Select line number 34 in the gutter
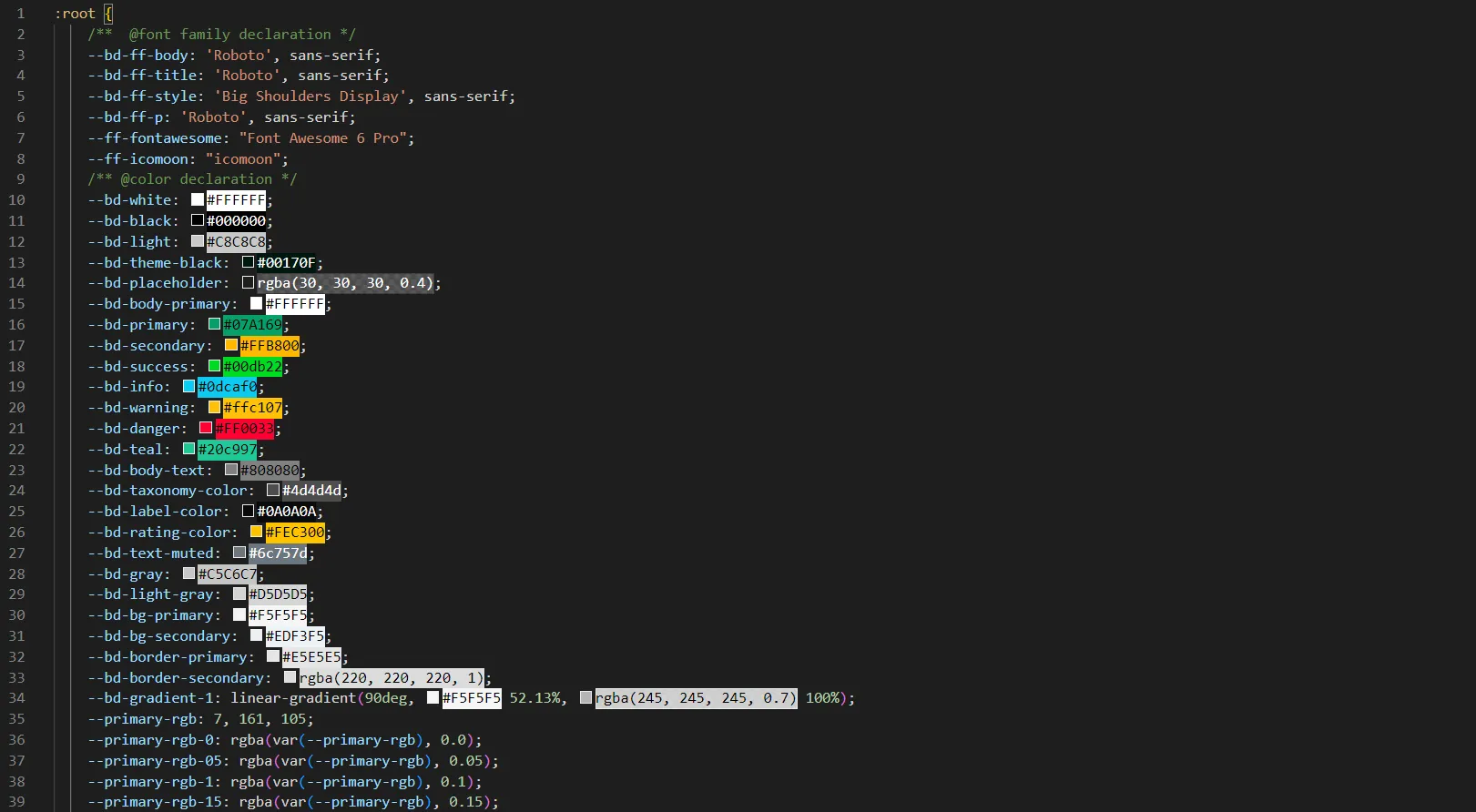 pyautogui.click(x=17, y=698)
